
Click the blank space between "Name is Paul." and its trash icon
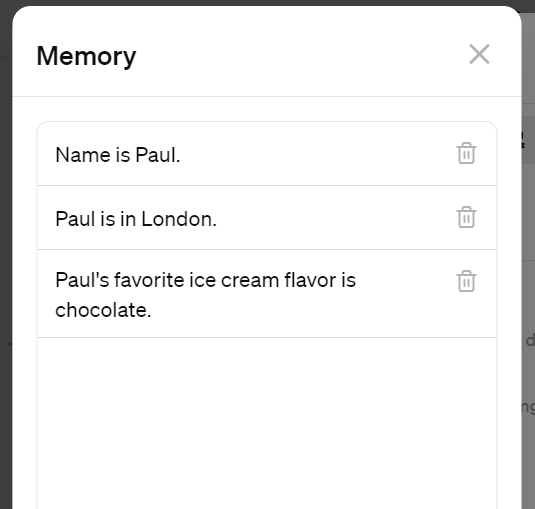coord(317,154)
